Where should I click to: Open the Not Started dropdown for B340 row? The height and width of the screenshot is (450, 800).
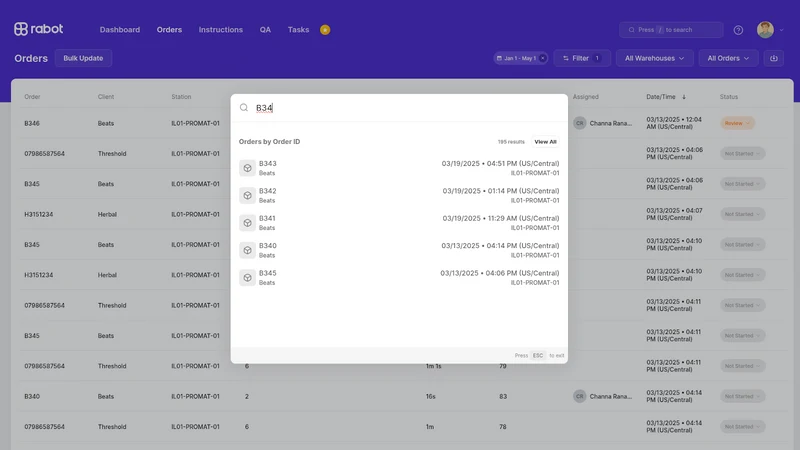coord(742,396)
